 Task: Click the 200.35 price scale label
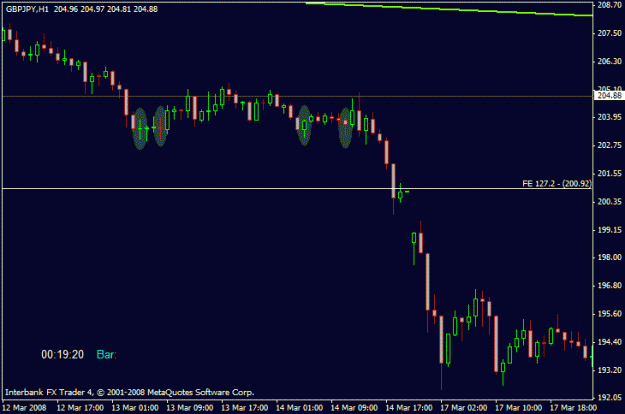pyautogui.click(x=609, y=202)
